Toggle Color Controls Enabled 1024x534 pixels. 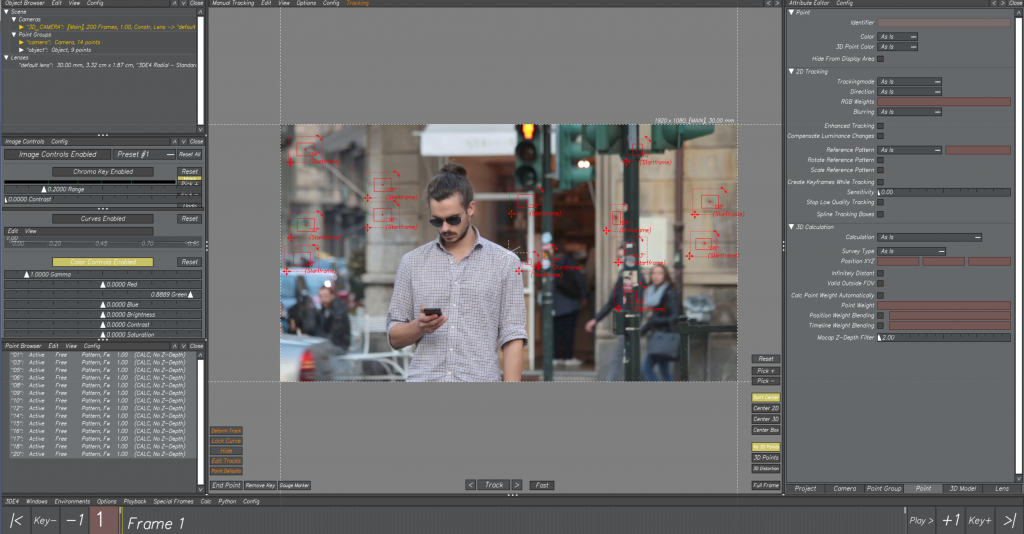(x=102, y=262)
